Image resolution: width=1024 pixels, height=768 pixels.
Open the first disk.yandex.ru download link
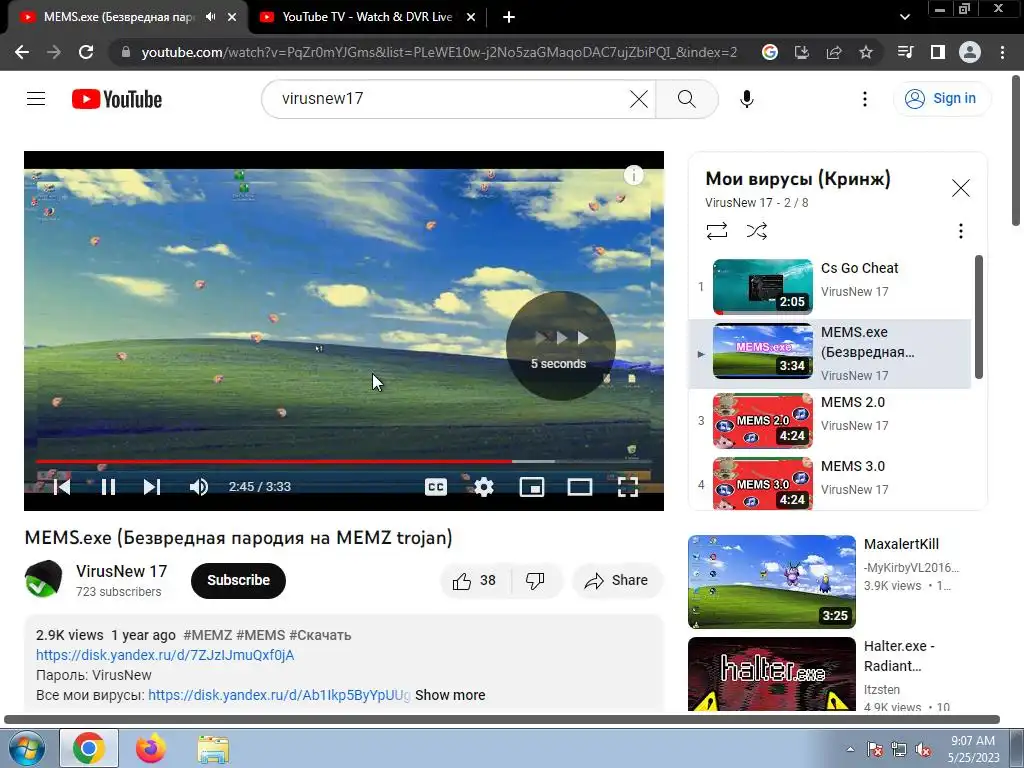coord(165,655)
